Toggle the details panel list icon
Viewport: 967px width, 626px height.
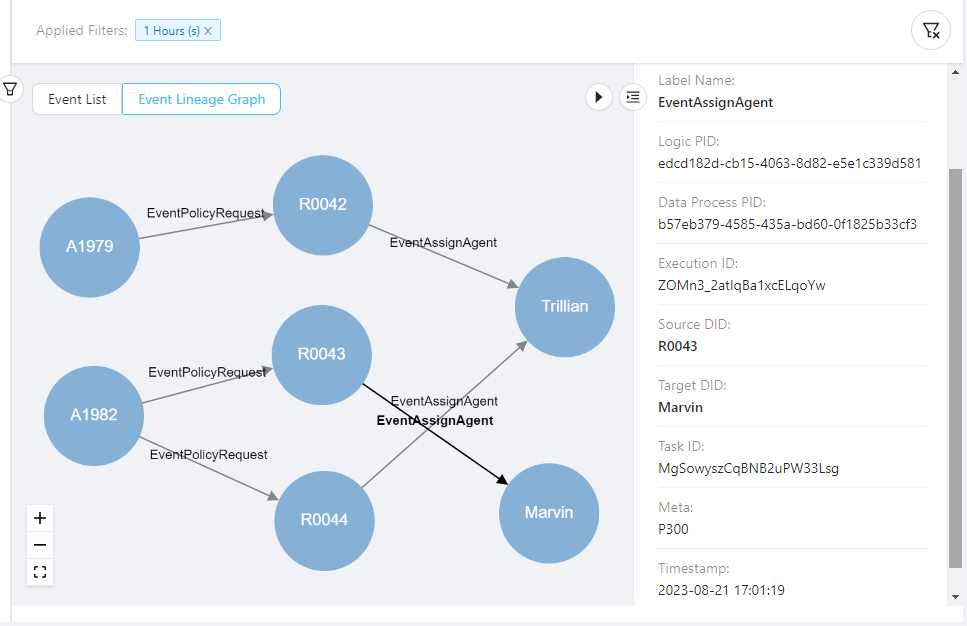pos(632,97)
